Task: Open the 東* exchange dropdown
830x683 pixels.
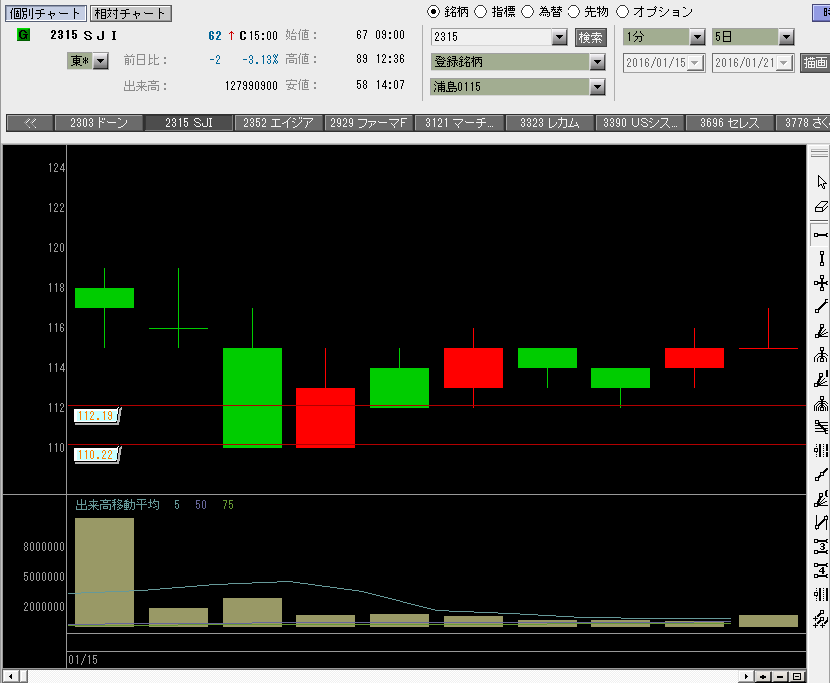Action: coord(101,61)
